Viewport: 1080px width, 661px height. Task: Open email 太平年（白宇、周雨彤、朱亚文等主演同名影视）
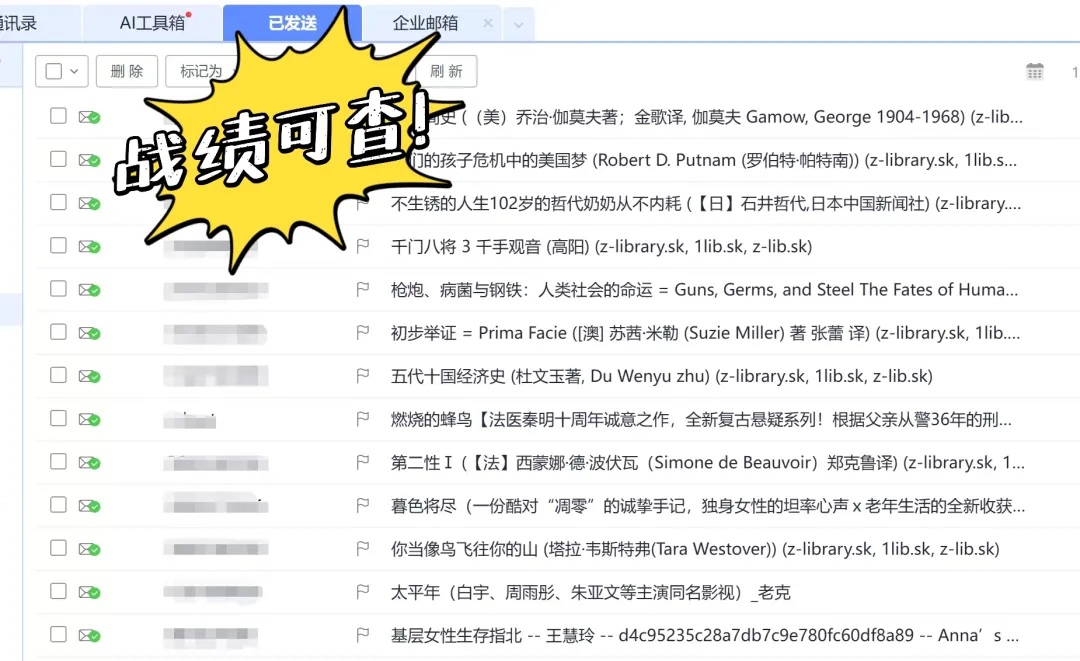(x=590, y=592)
